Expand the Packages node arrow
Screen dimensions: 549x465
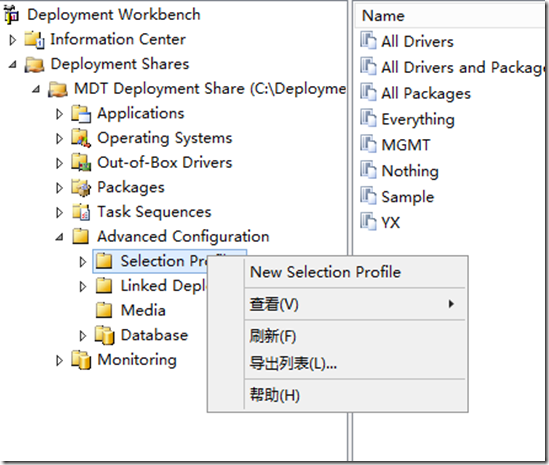coord(60,188)
